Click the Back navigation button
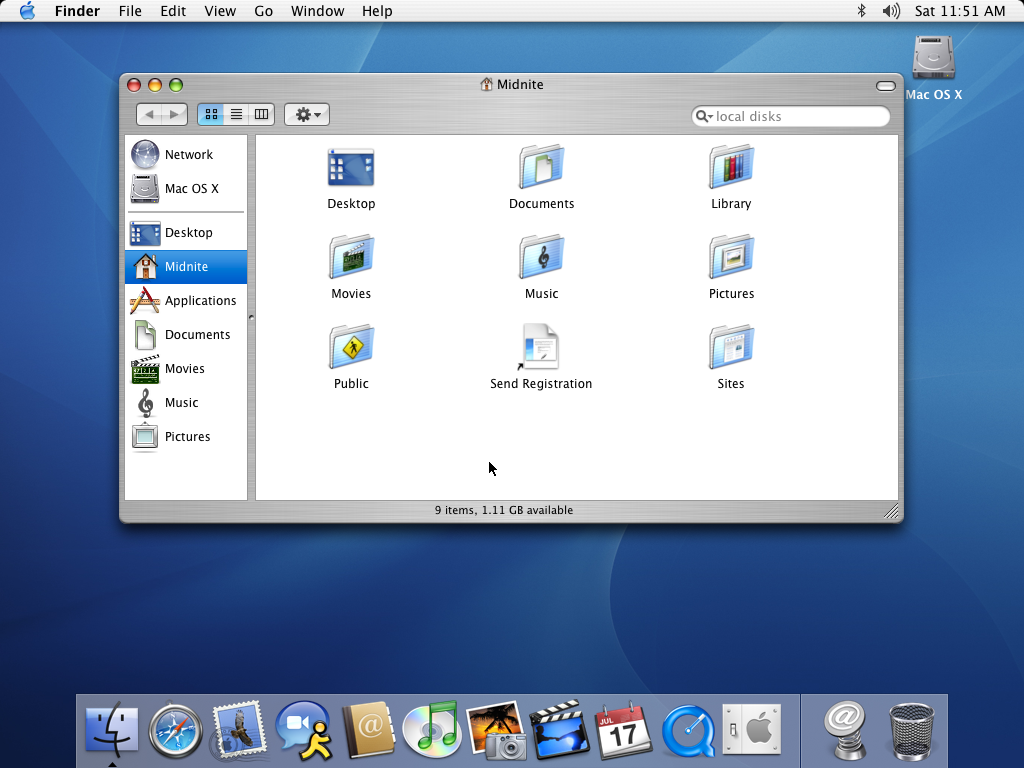Image resolution: width=1024 pixels, height=768 pixels. [150, 114]
